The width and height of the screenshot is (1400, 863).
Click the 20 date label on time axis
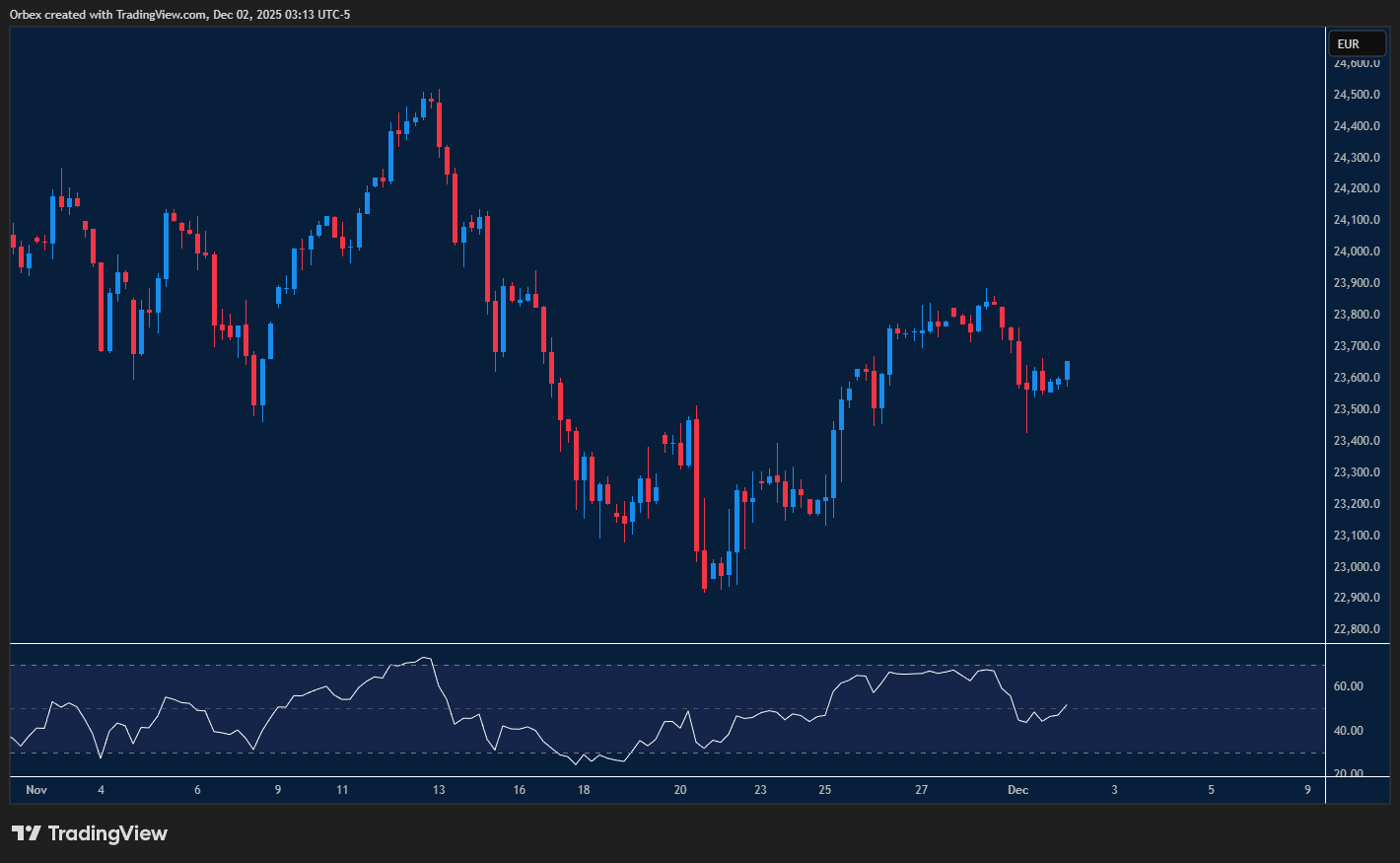pos(680,789)
